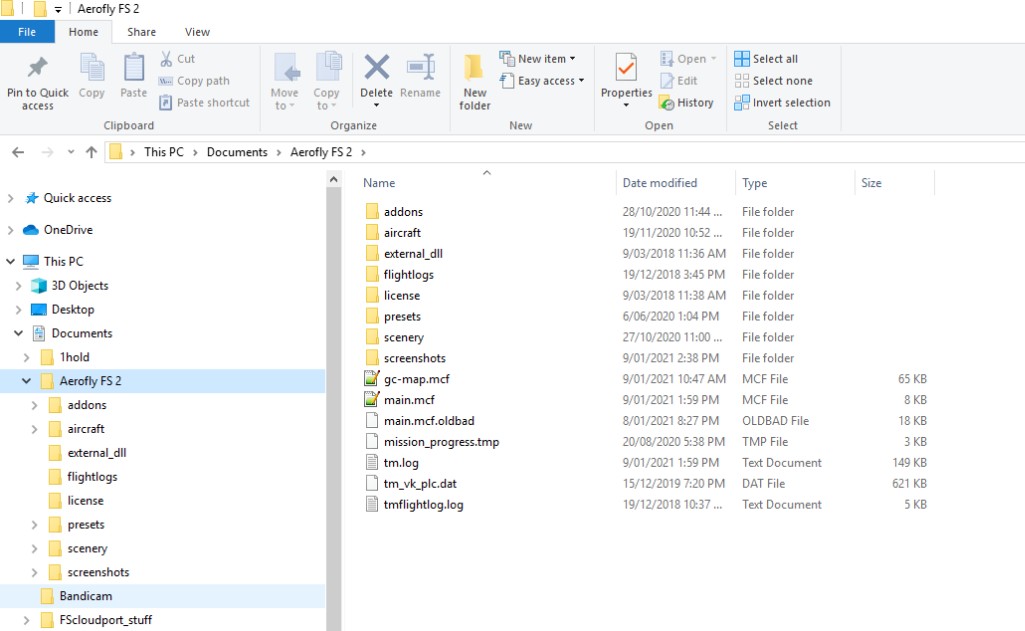Switch to the View ribbon tab
This screenshot has height=631, width=1025.
click(x=197, y=32)
